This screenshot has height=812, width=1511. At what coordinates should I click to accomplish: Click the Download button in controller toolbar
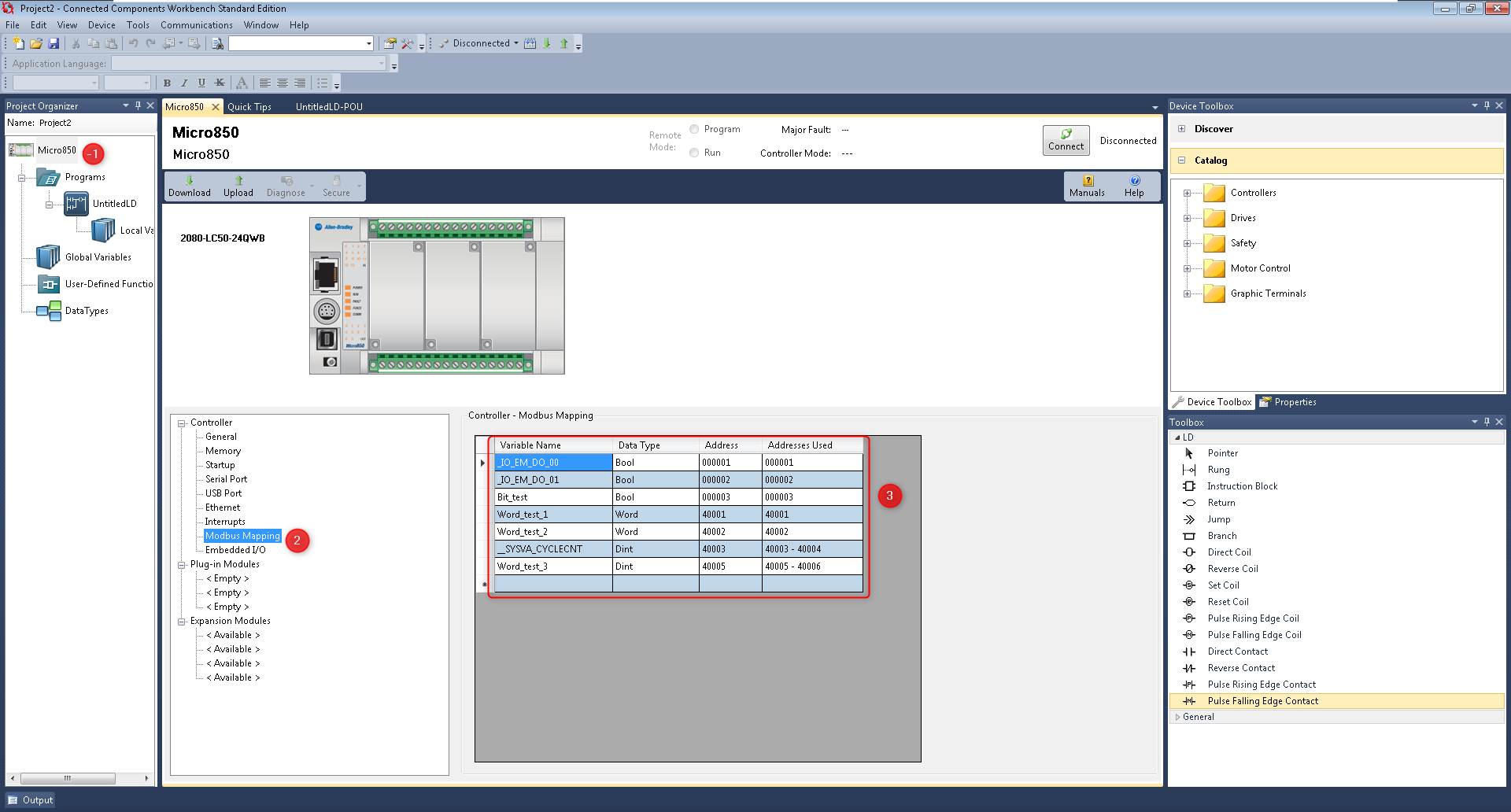(190, 186)
